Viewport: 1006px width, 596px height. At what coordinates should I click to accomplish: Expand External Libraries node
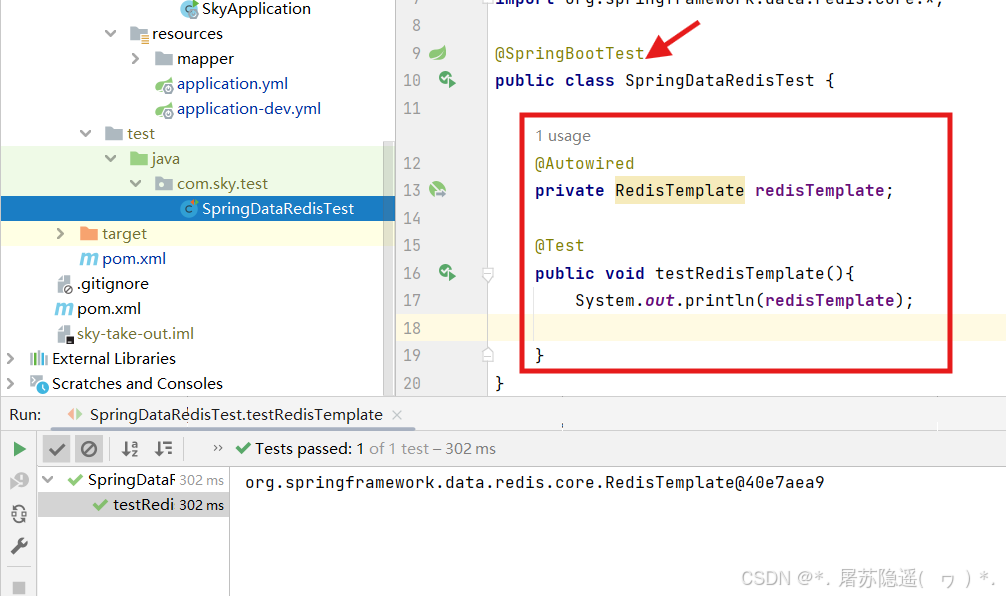pos(10,359)
